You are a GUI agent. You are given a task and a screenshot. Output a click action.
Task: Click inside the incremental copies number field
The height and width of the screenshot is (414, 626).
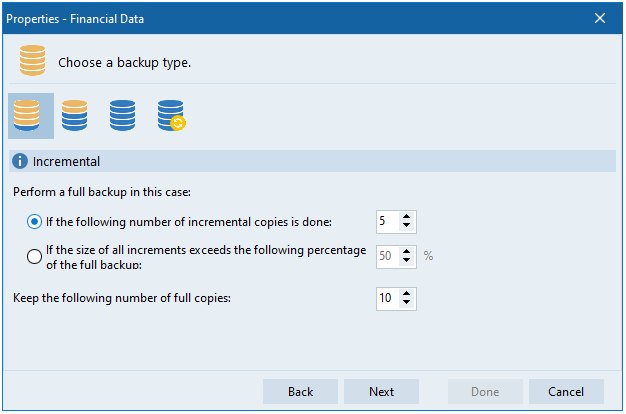pyautogui.click(x=387, y=222)
